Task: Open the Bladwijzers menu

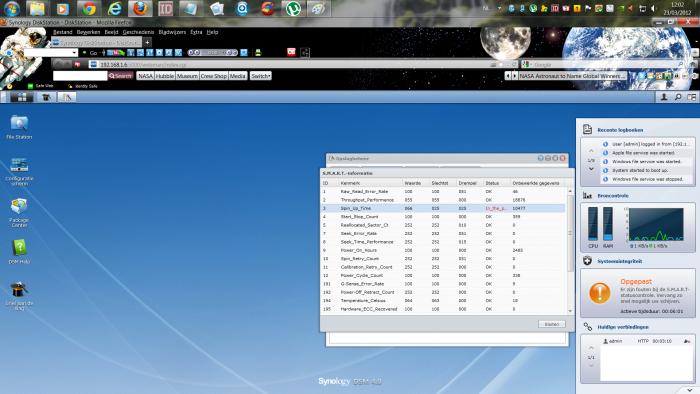Action: pyautogui.click(x=172, y=32)
